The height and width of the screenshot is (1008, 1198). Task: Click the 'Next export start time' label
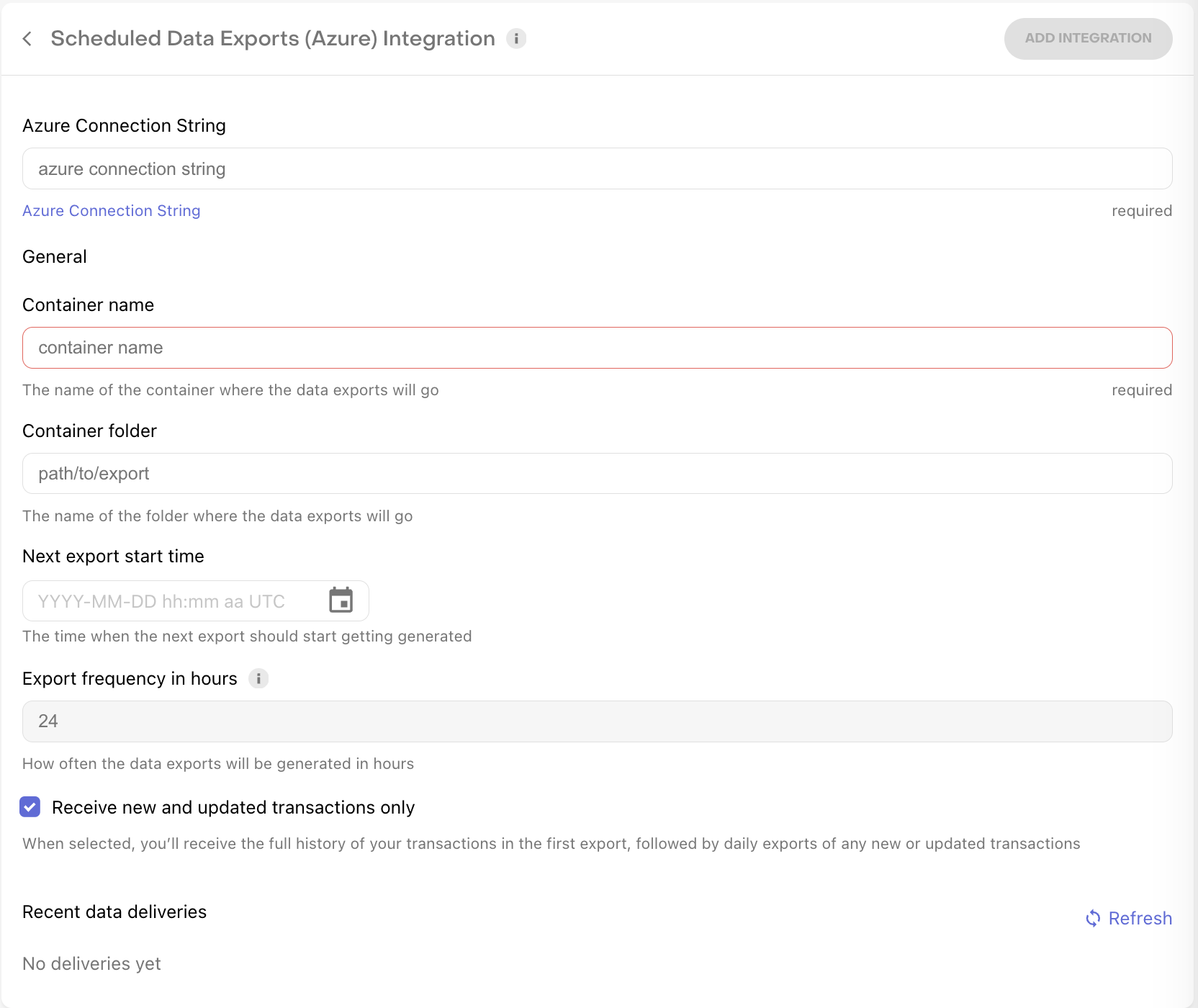pyautogui.click(x=113, y=556)
